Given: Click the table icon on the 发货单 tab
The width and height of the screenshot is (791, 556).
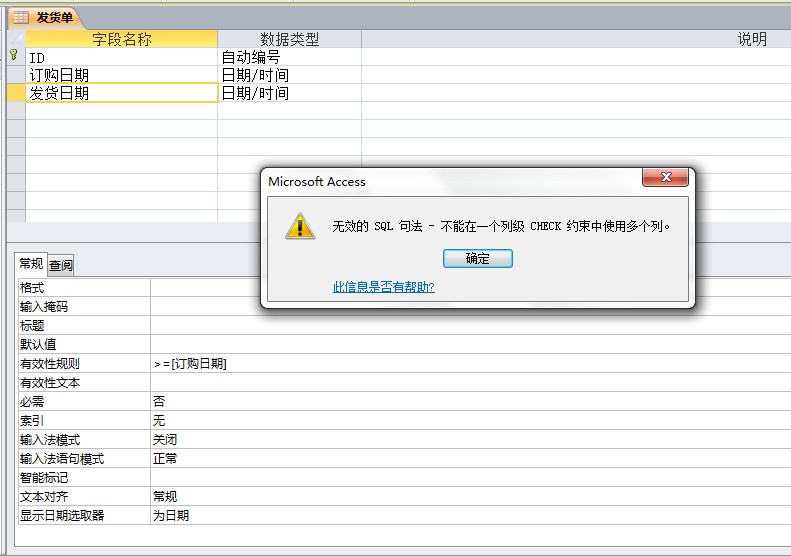Looking at the screenshot, I should (x=21, y=17).
